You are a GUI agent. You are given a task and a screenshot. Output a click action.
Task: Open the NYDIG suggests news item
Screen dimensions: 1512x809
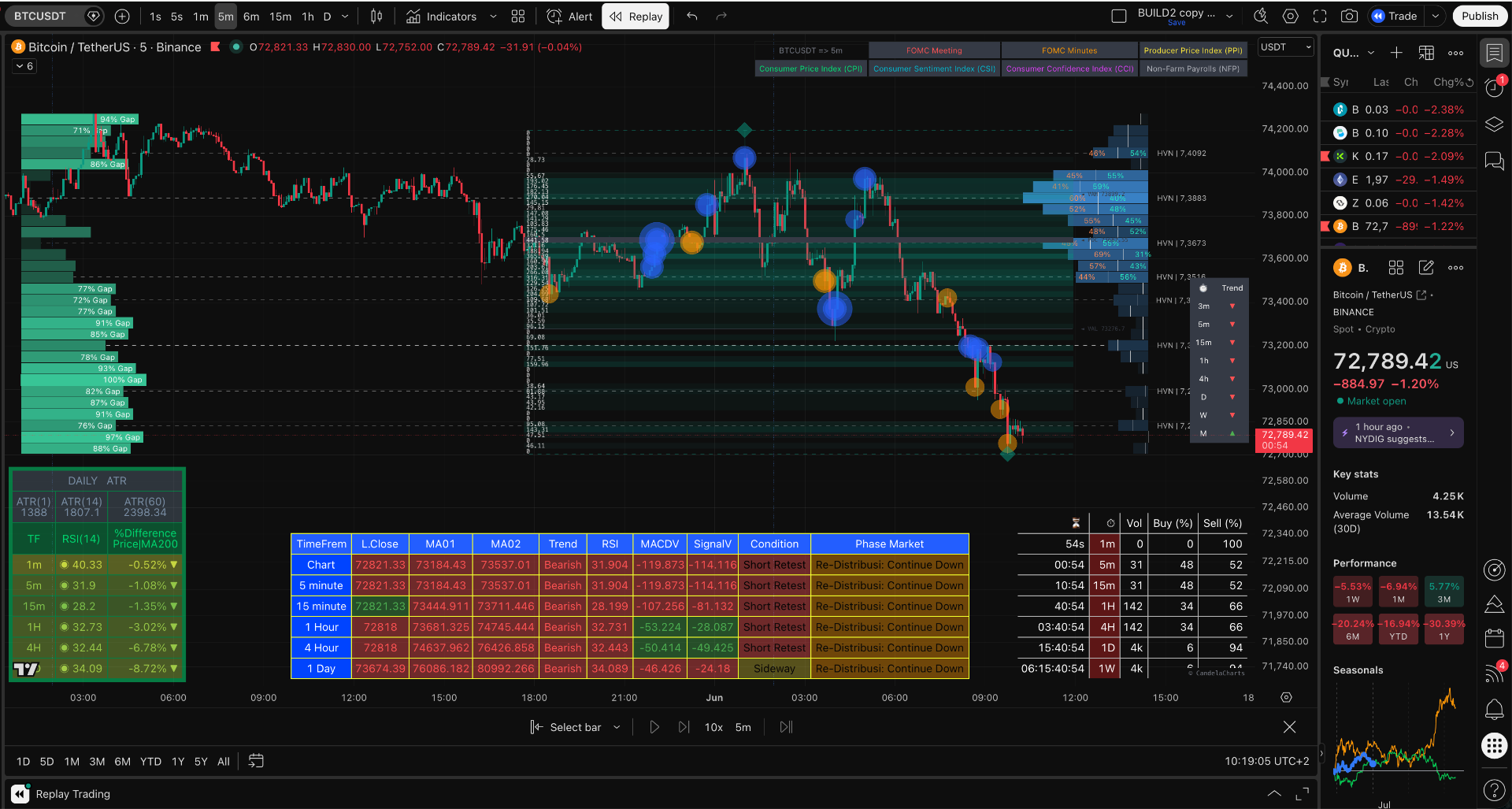(x=1398, y=432)
